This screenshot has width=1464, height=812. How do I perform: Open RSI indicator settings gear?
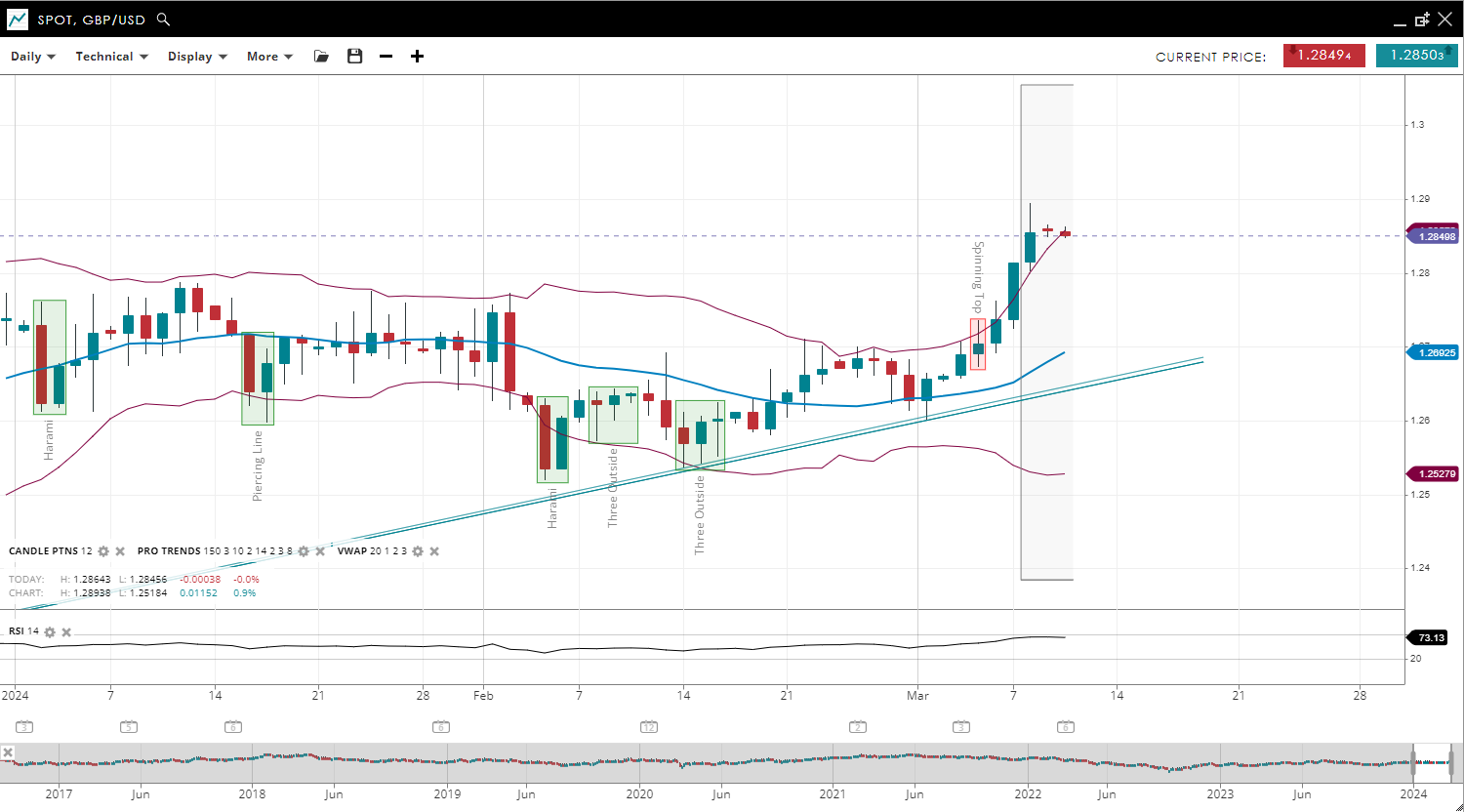pos(50,632)
